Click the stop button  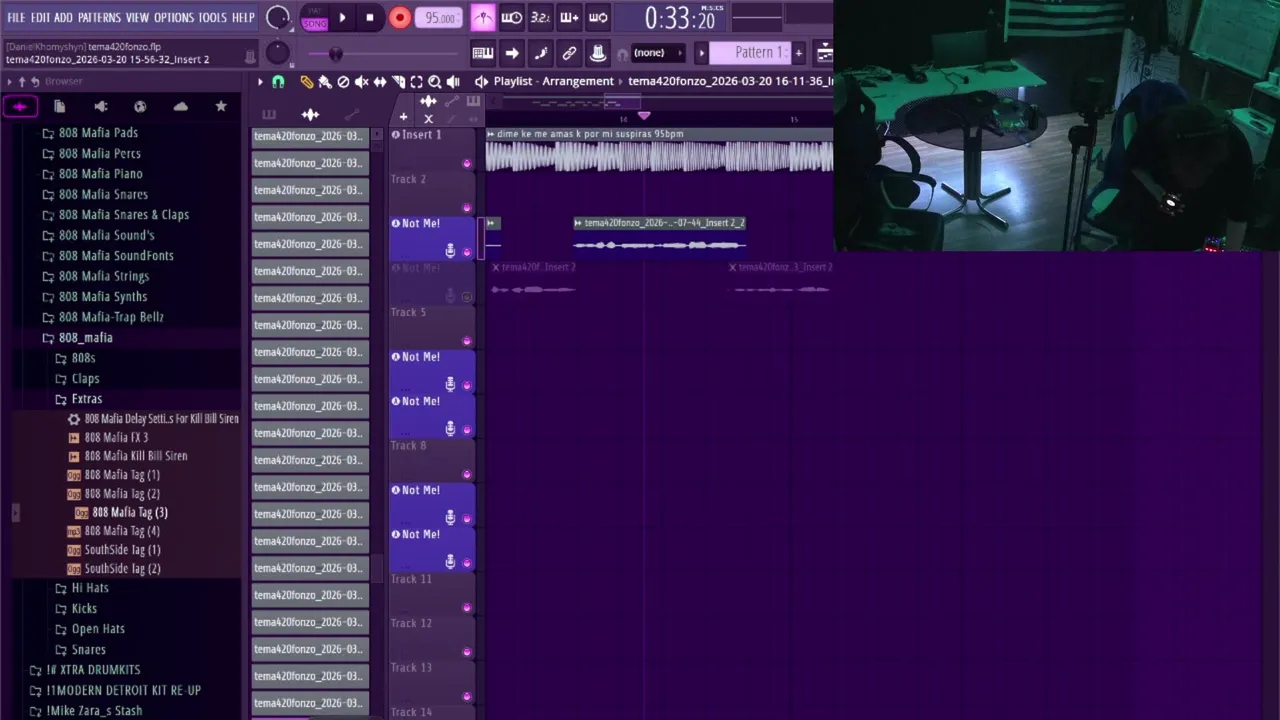[x=370, y=17]
